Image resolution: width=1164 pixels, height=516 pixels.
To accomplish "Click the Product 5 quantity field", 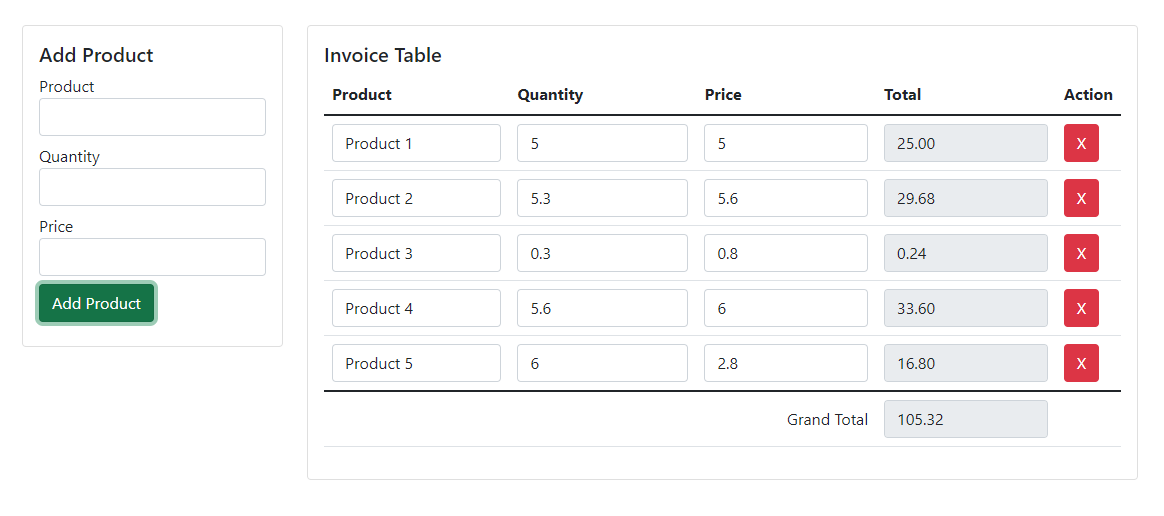I will click(x=602, y=363).
